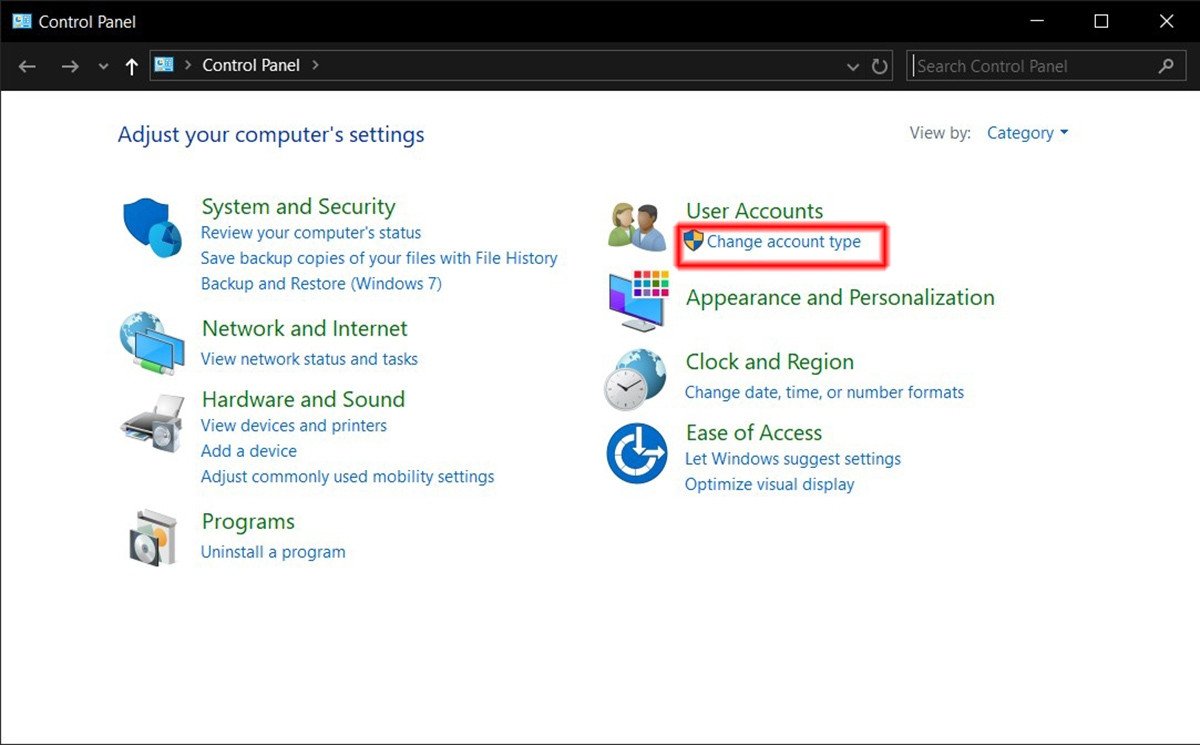Click the up navigation arrow
This screenshot has height=745, width=1200.
131,65
